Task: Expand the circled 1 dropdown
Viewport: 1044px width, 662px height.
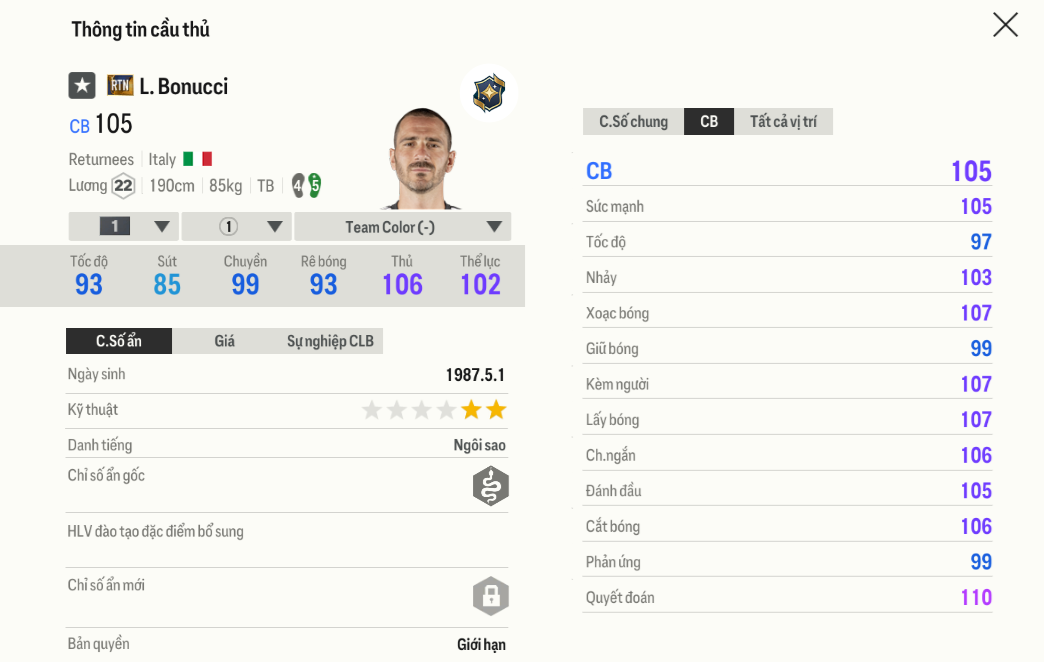Action: coord(237,227)
